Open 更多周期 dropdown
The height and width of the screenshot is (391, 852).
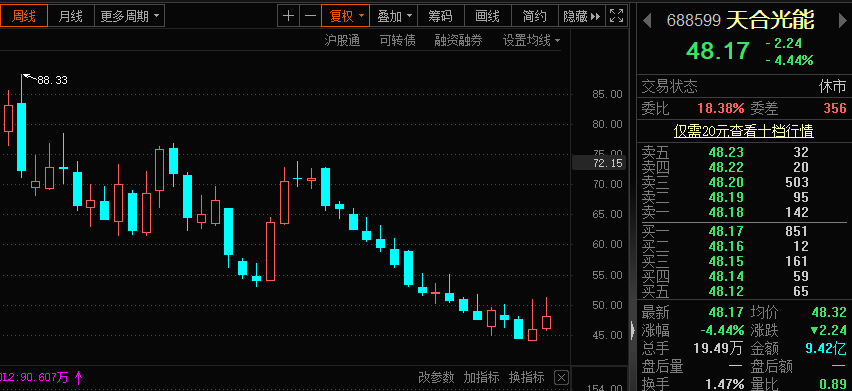pos(129,16)
